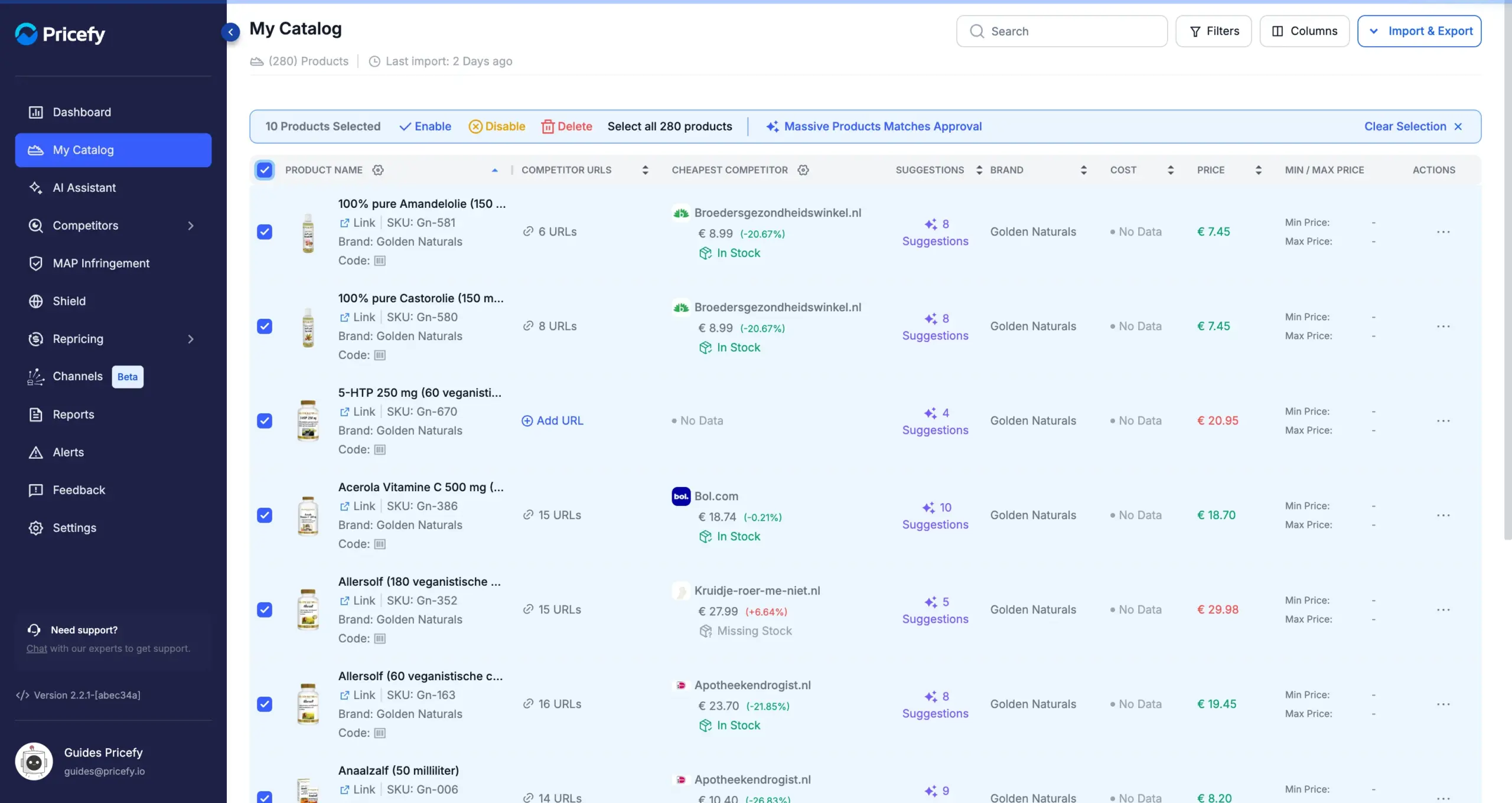Open Massive Products Matches Approval
Image resolution: width=1512 pixels, height=803 pixels.
[x=874, y=126]
